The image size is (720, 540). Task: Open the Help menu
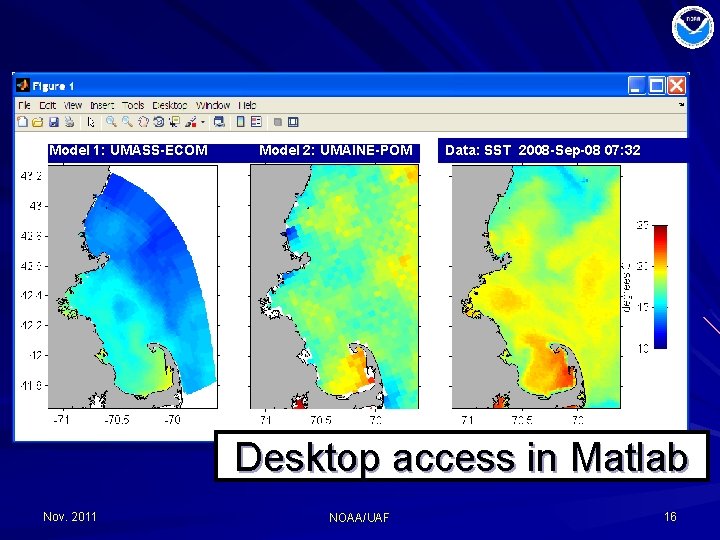(x=247, y=105)
